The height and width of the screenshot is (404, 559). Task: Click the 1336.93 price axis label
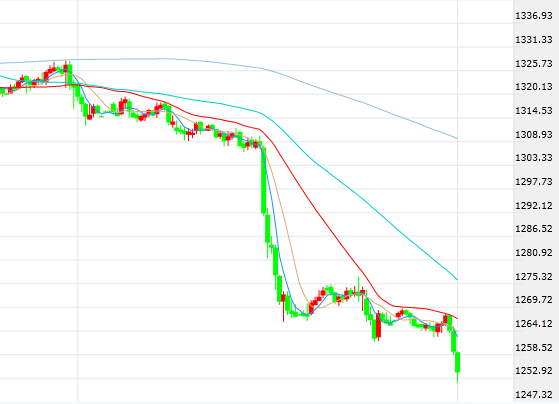click(x=534, y=16)
